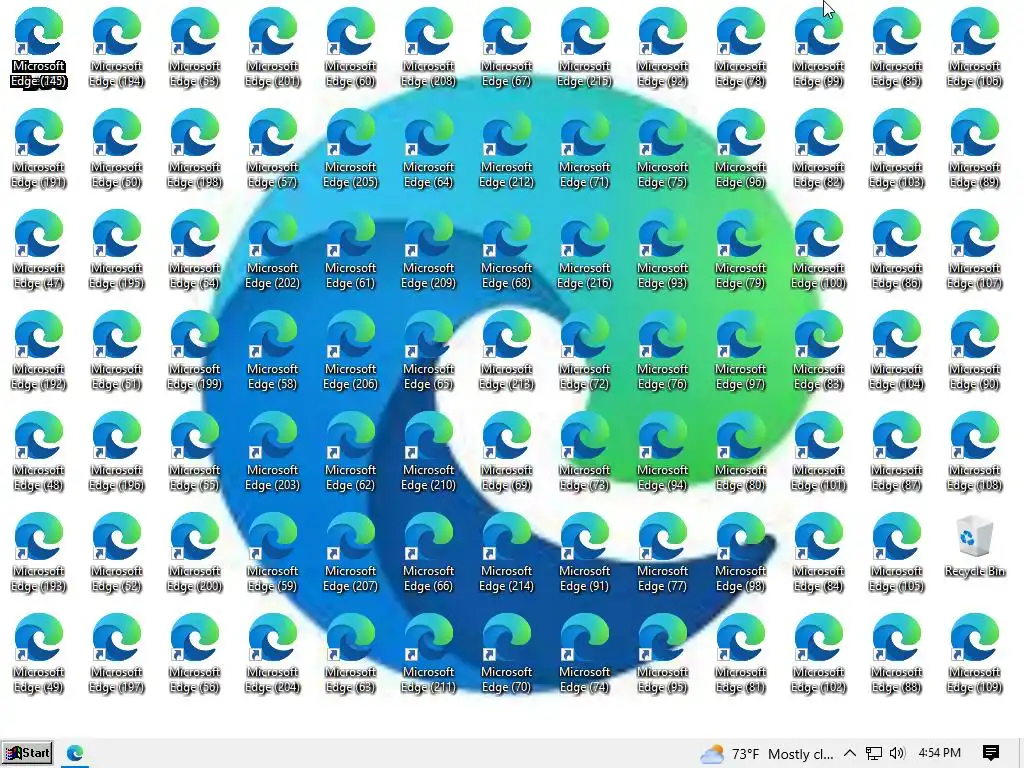1024x768 pixels.
Task: Select the Microsoft Edge (201) shortcut
Action: tap(272, 47)
